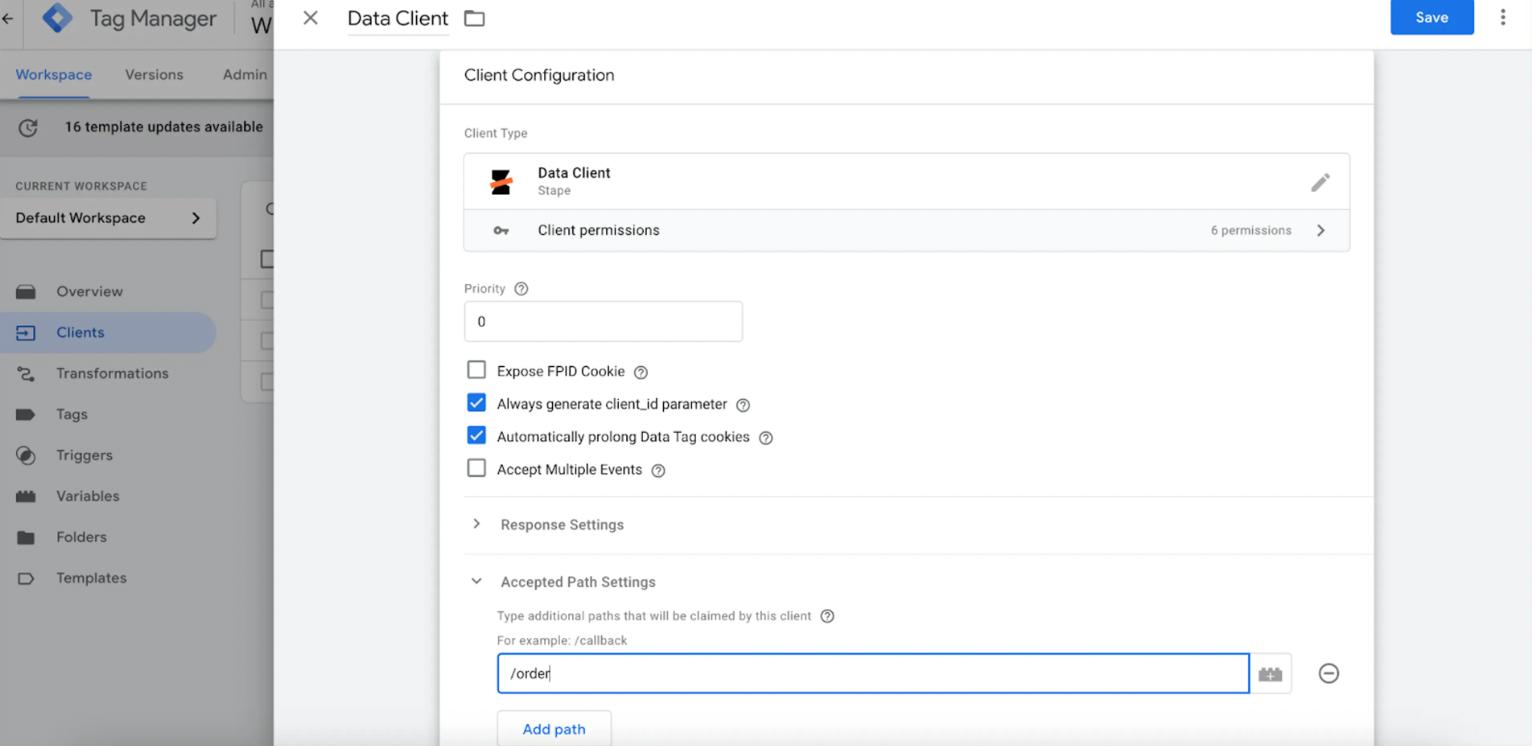This screenshot has width=1532, height=746.
Task: Click the key icon beside Client permissions
Action: (x=501, y=231)
